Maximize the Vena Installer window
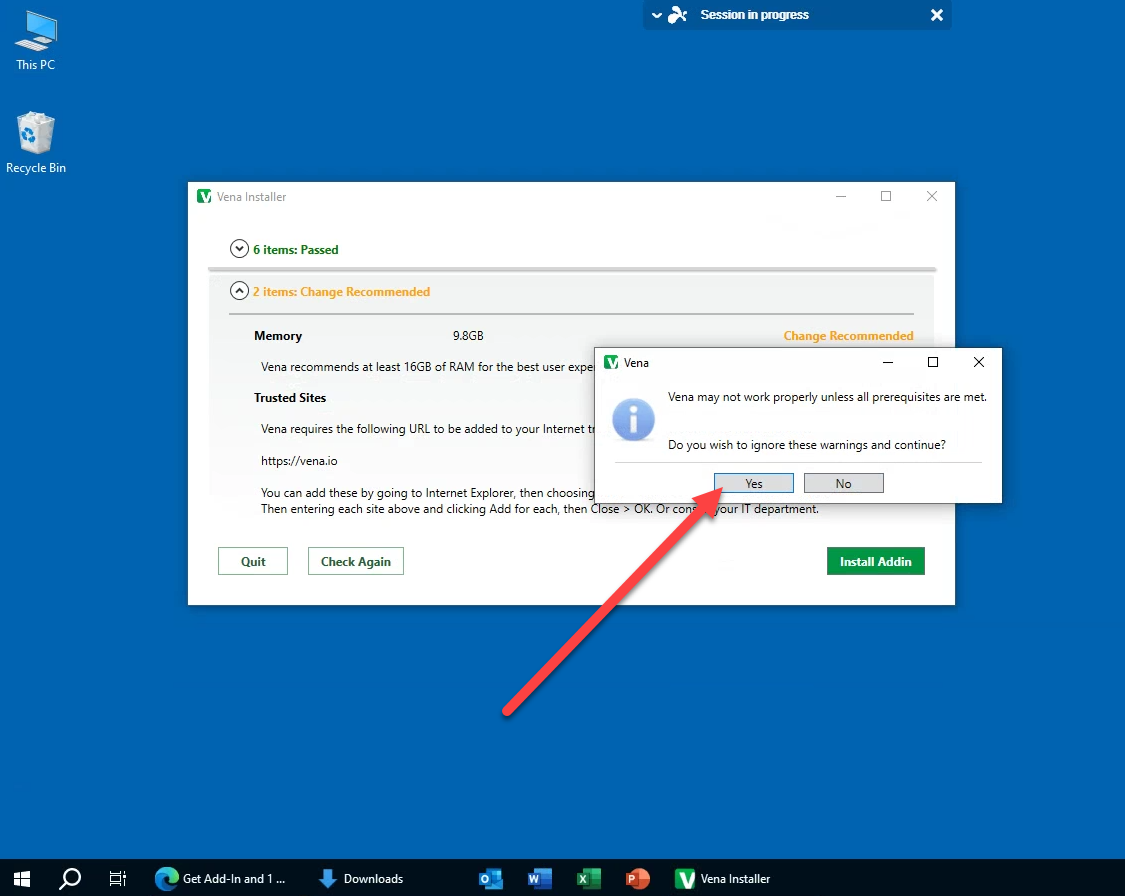This screenshot has width=1125, height=896. pyautogui.click(x=886, y=196)
